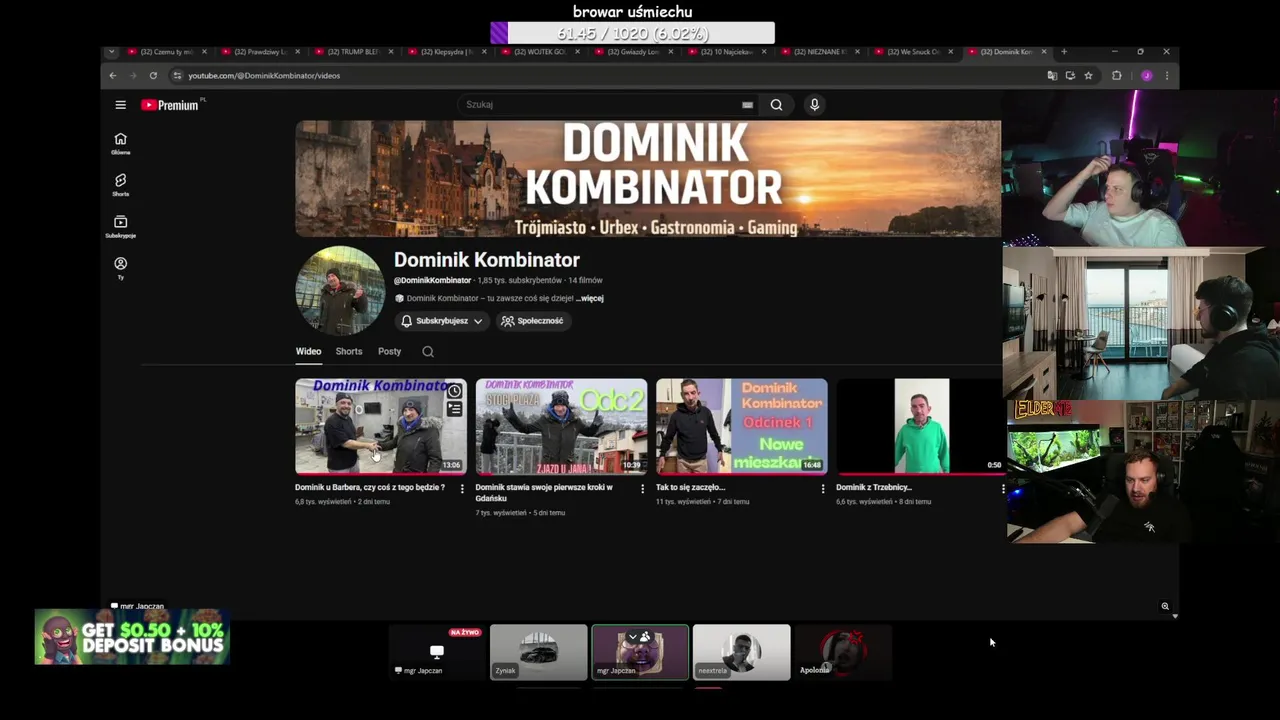Open the YouTube hamburger guide menu
Image resolution: width=1280 pixels, height=720 pixels.
click(120, 105)
